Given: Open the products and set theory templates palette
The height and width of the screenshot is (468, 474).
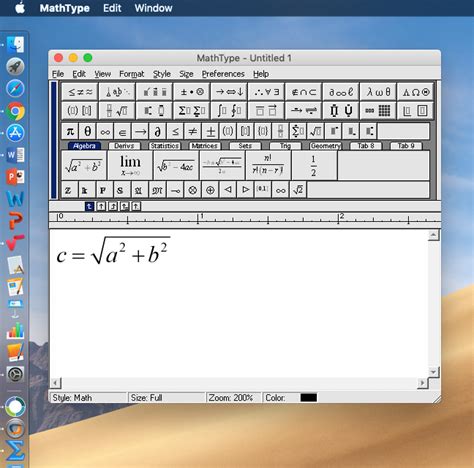Looking at the screenshot, I should tap(341, 111).
